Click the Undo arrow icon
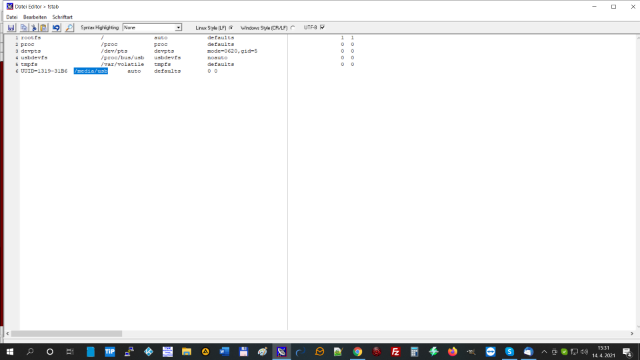Screen dimensions: 640x360 pyautogui.click(x=56, y=28)
